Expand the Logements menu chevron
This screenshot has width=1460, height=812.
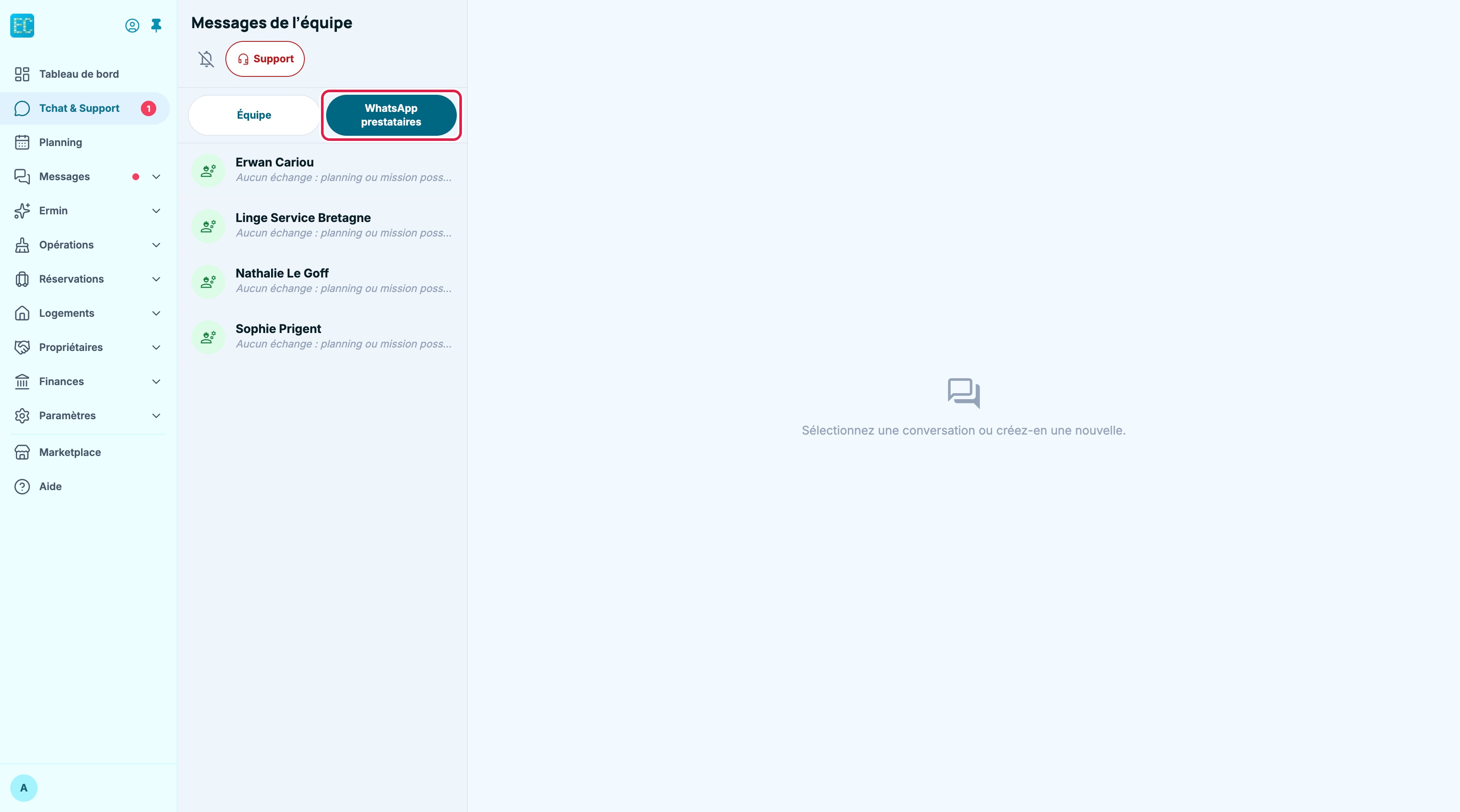tap(156, 313)
